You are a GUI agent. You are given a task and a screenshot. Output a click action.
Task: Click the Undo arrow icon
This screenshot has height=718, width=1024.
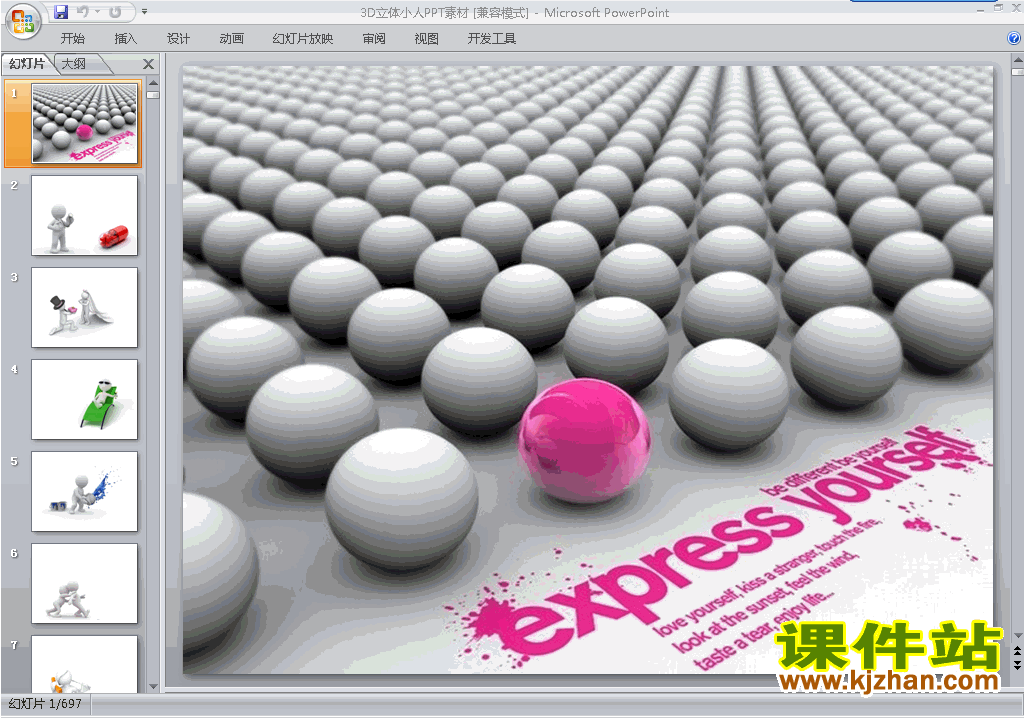[82, 12]
